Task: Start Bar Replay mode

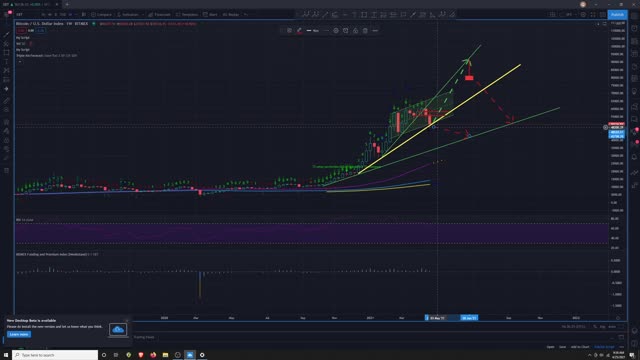Action: point(231,15)
